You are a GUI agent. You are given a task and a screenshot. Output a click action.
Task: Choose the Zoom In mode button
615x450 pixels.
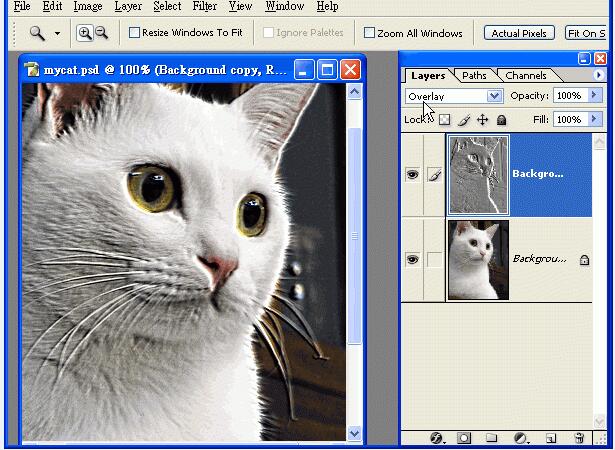(85, 33)
